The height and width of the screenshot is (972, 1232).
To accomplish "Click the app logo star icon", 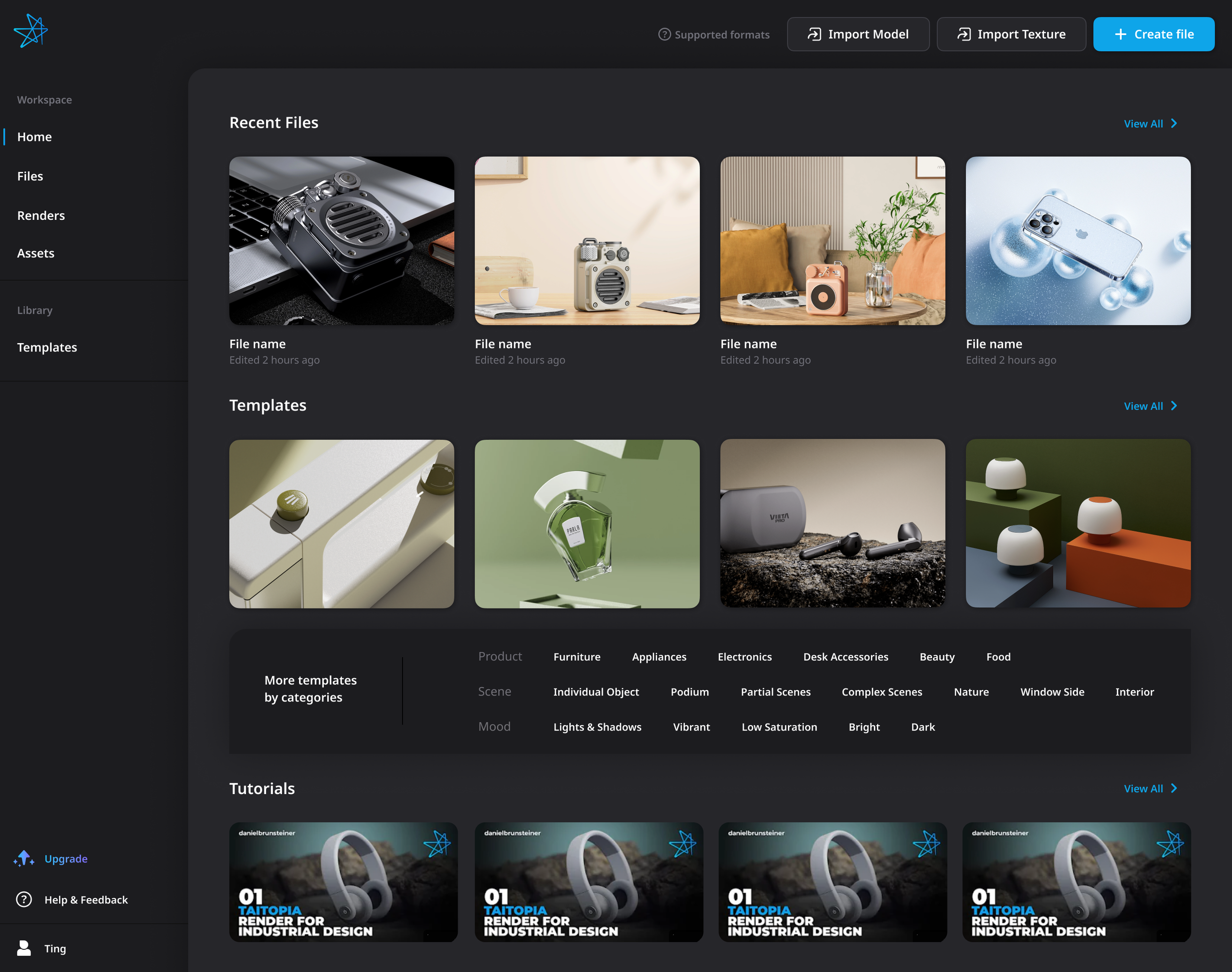I will click(32, 31).
